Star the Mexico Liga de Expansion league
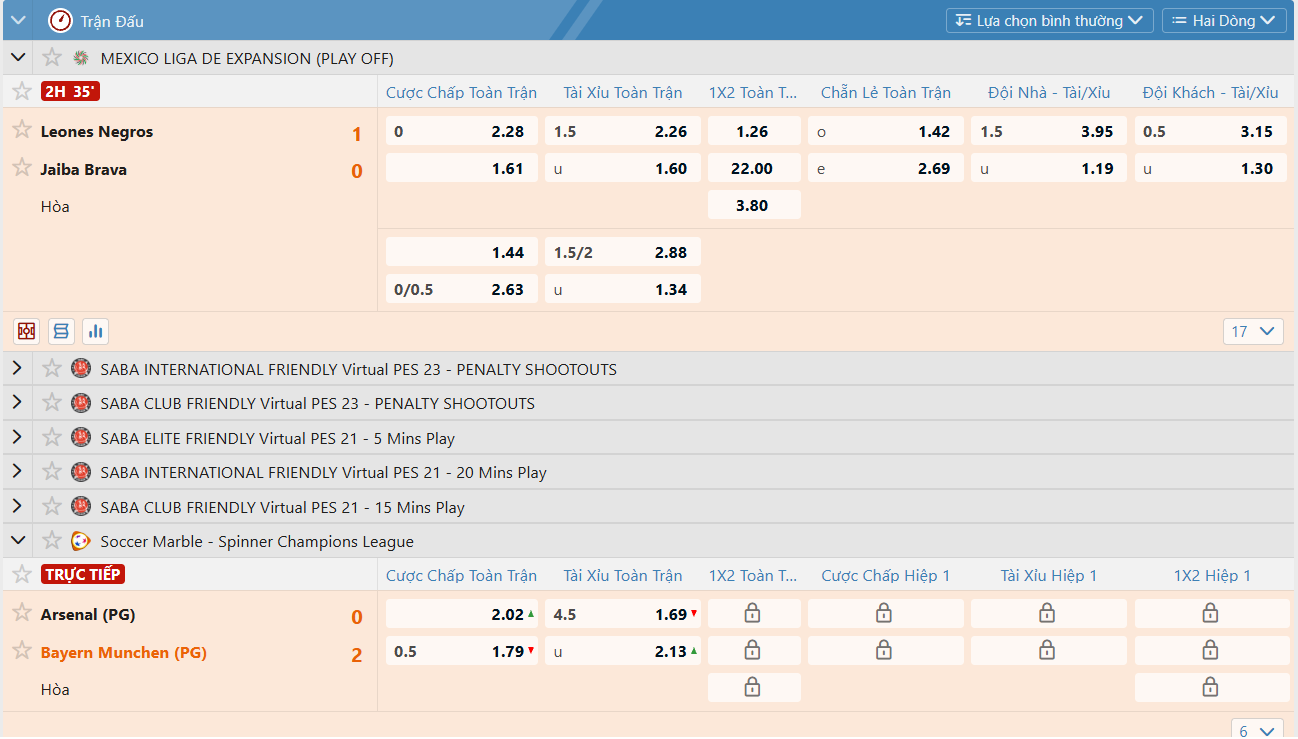Viewport: 1298px width, 739px height. [52, 58]
